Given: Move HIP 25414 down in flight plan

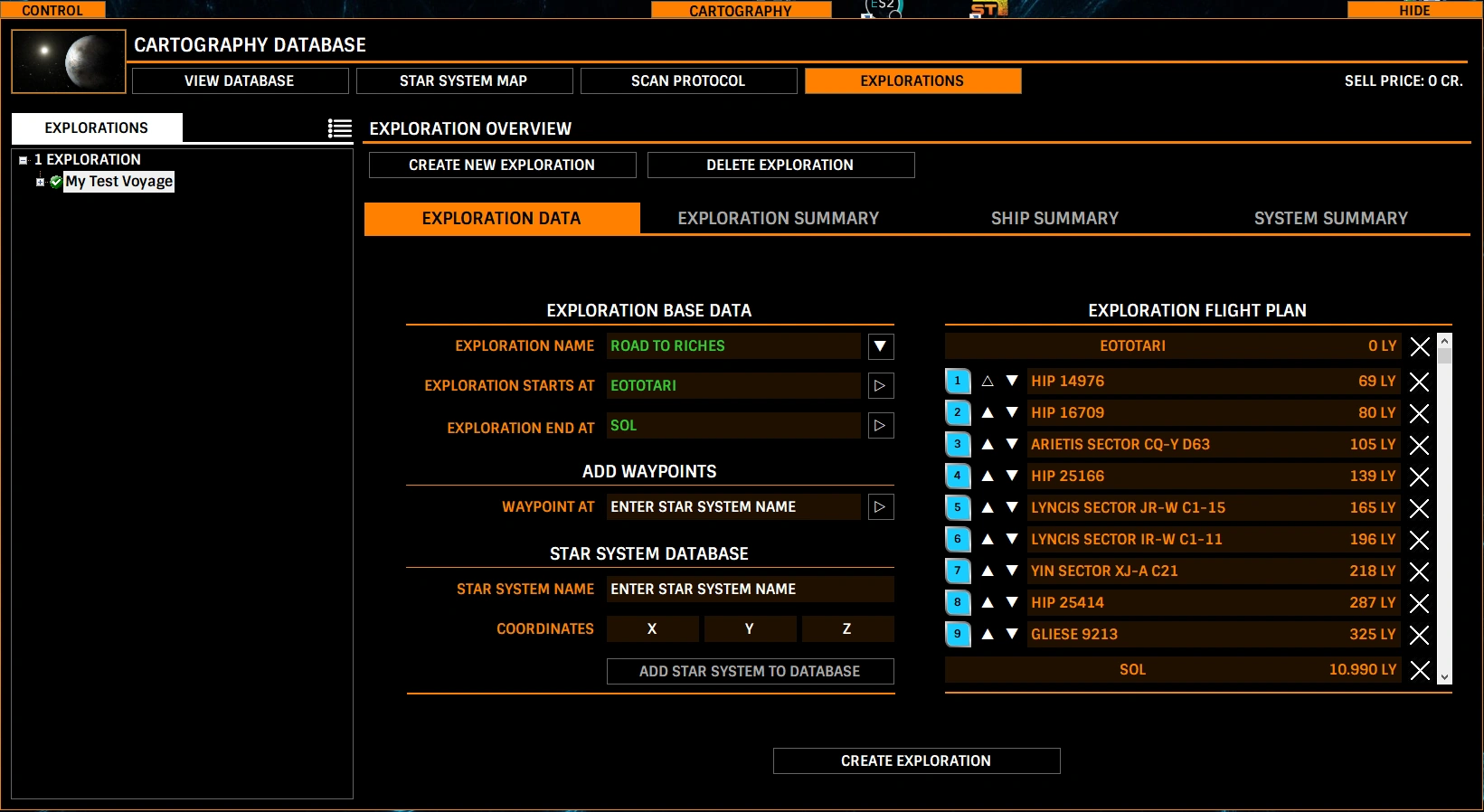Looking at the screenshot, I should 1012,602.
